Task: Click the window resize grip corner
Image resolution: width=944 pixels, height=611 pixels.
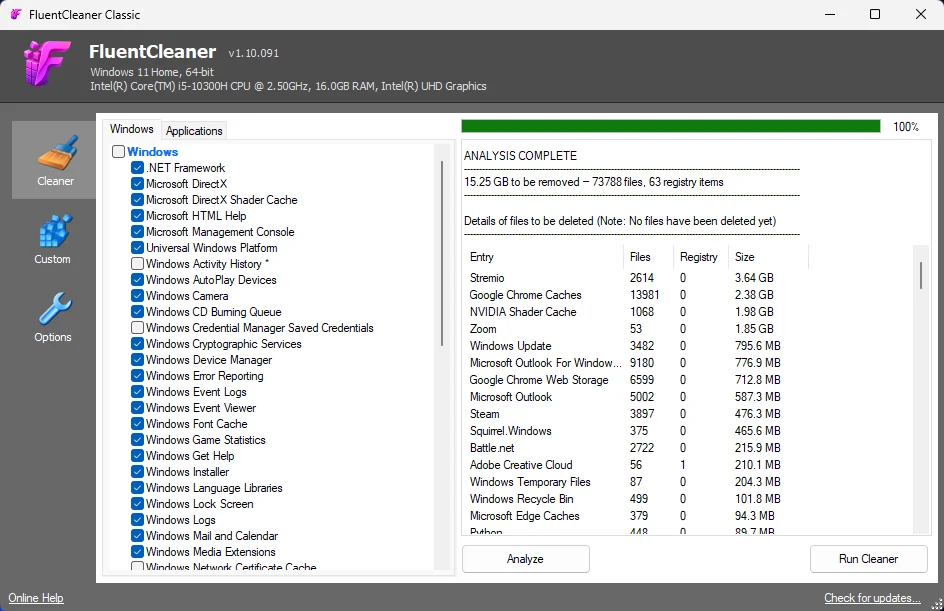Action: (937, 604)
